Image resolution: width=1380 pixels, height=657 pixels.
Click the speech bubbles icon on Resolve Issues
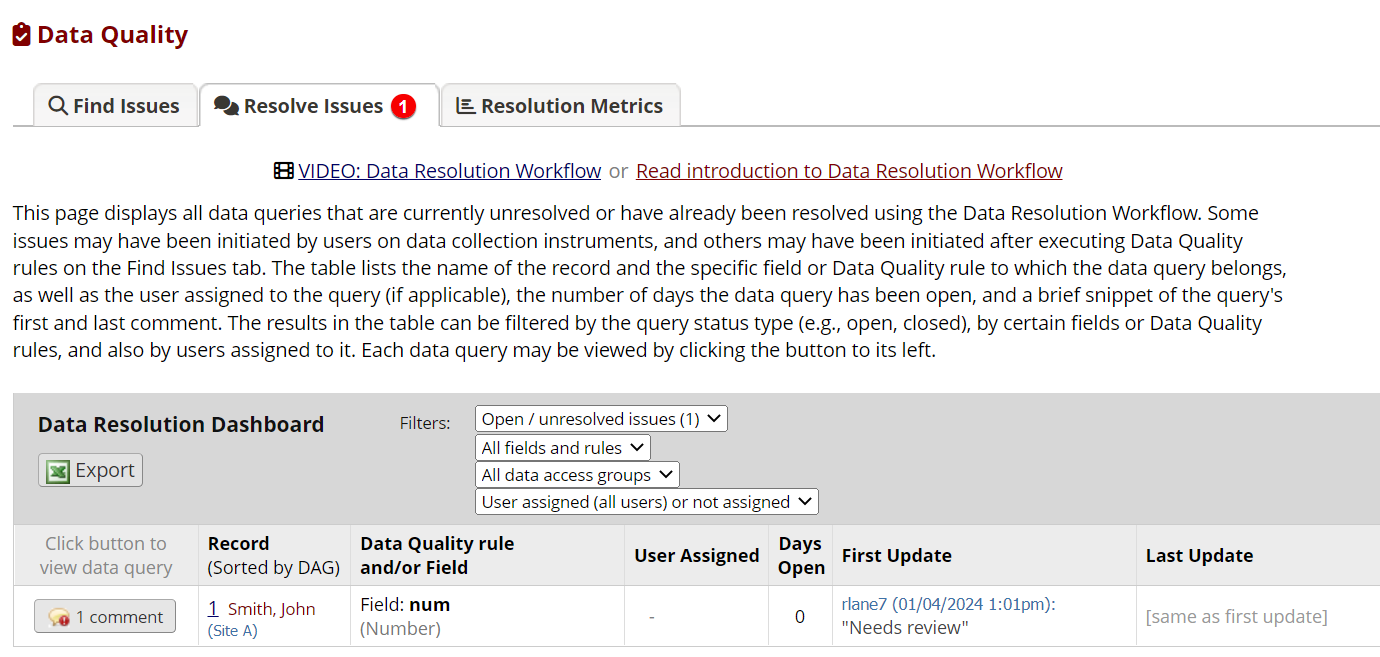[226, 106]
